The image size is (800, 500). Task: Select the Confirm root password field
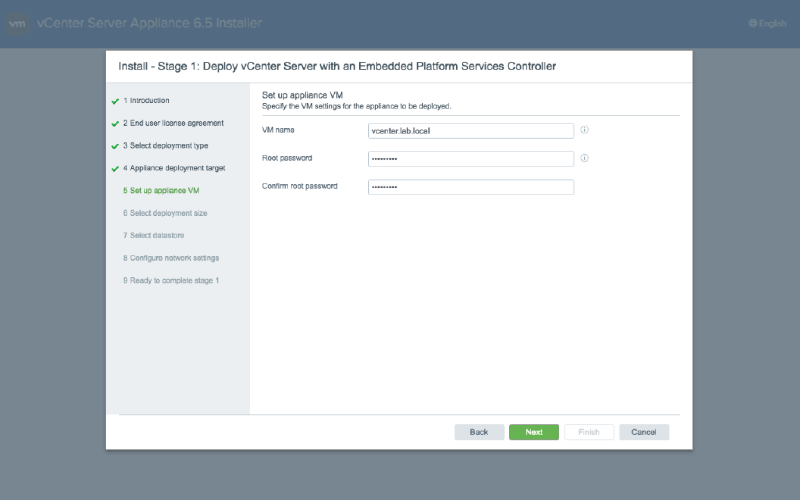click(x=470, y=187)
